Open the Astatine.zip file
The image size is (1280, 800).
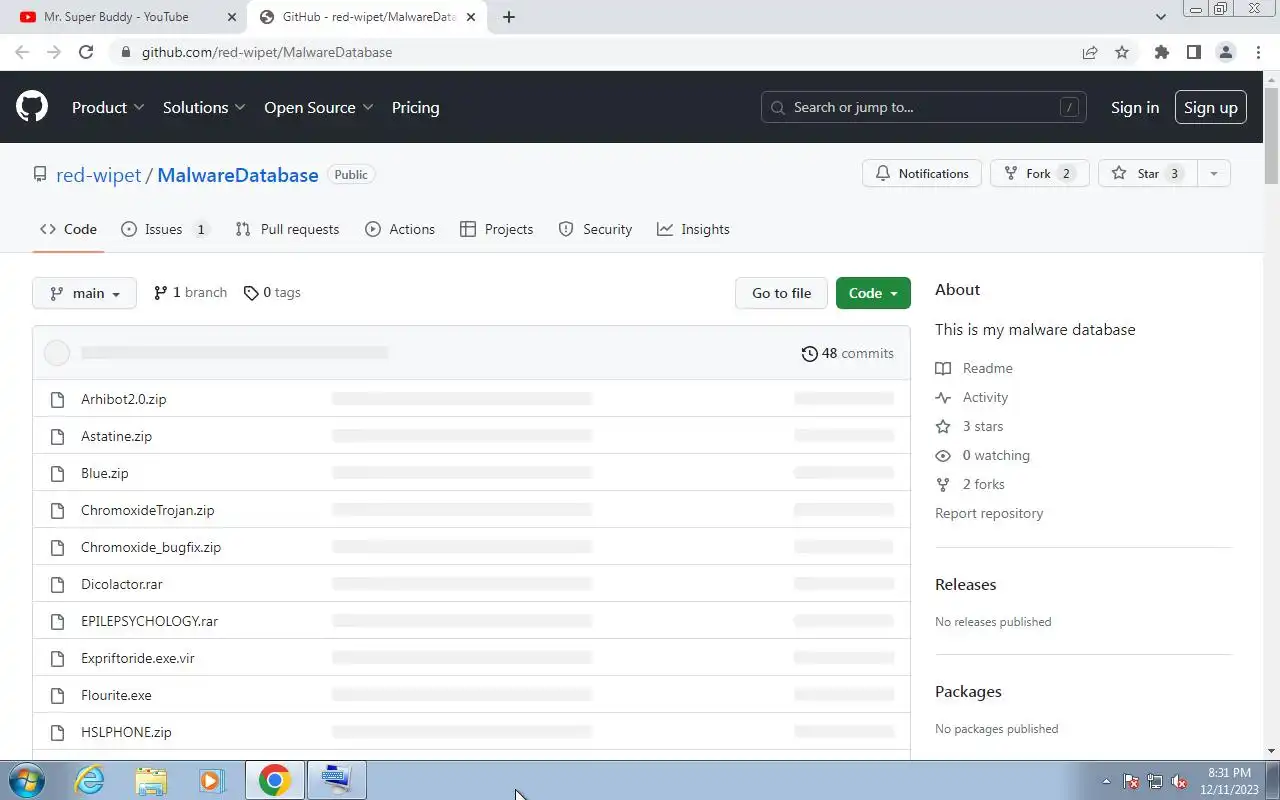116,436
